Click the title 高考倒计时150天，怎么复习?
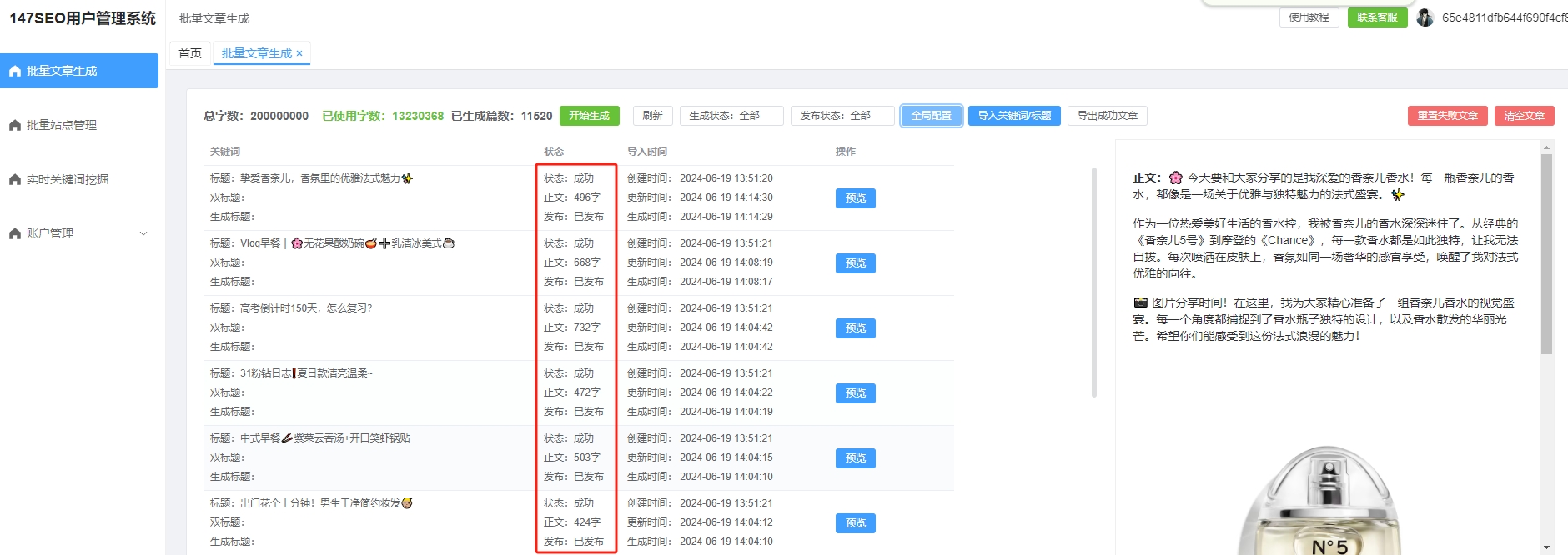This screenshot has height=555, width=1568. coord(291,308)
